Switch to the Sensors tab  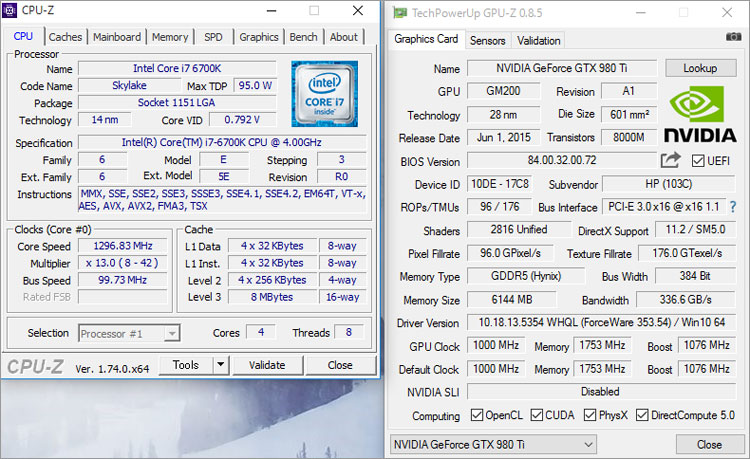487,41
